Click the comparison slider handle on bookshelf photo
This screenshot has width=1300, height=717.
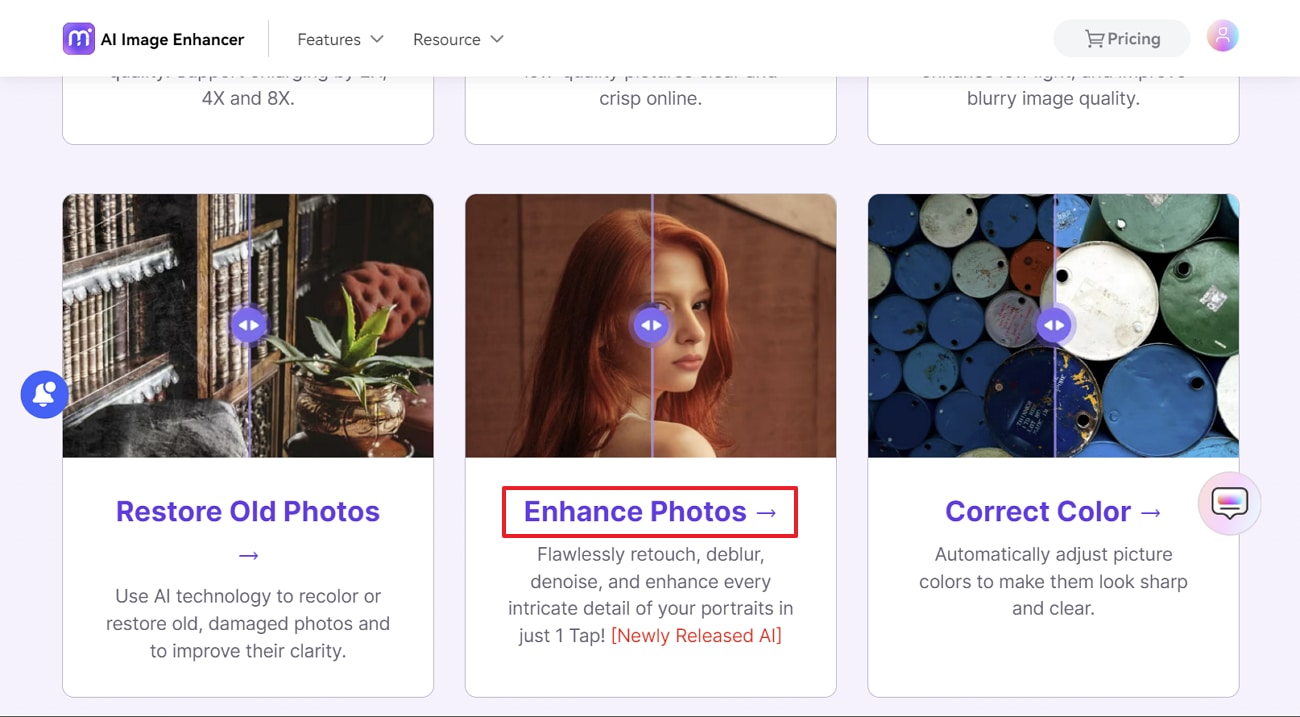(248, 325)
